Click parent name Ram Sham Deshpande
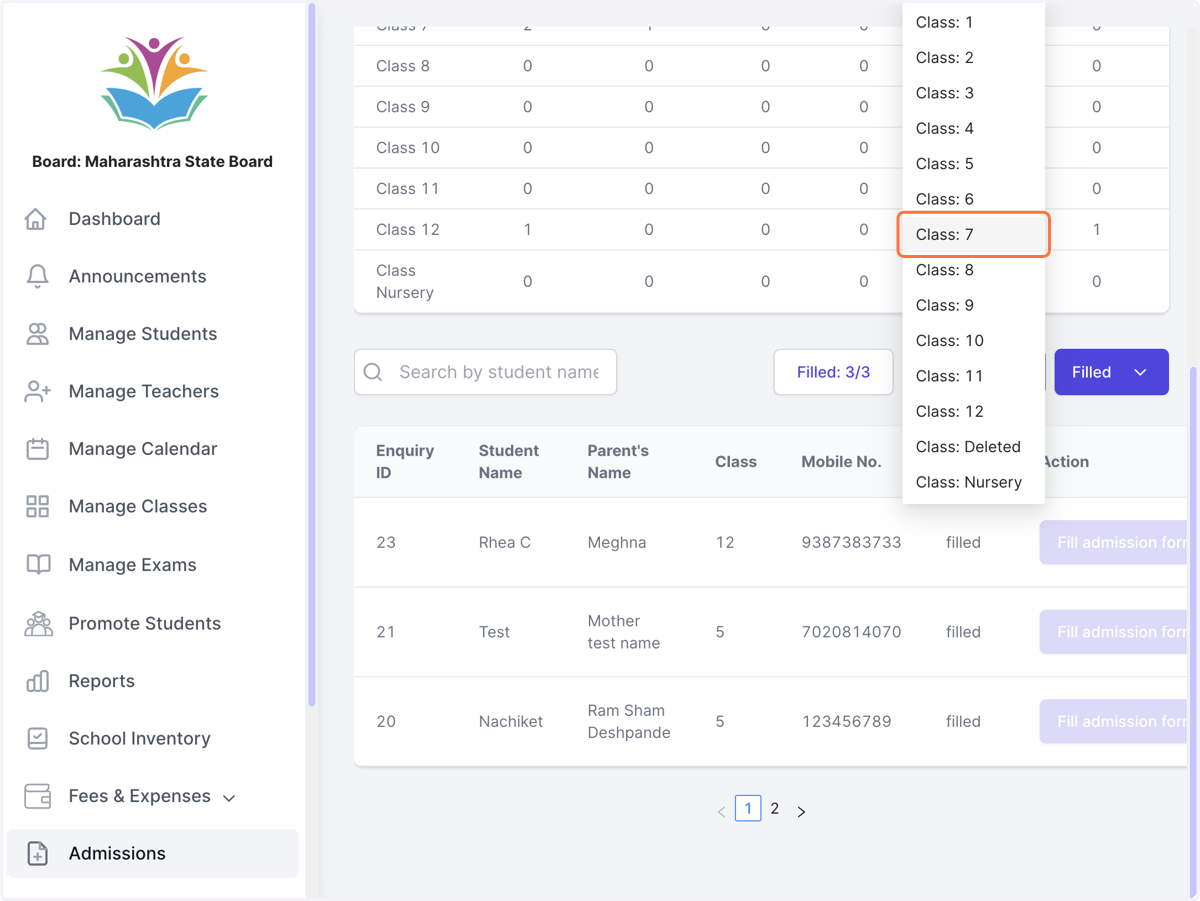 [629, 721]
